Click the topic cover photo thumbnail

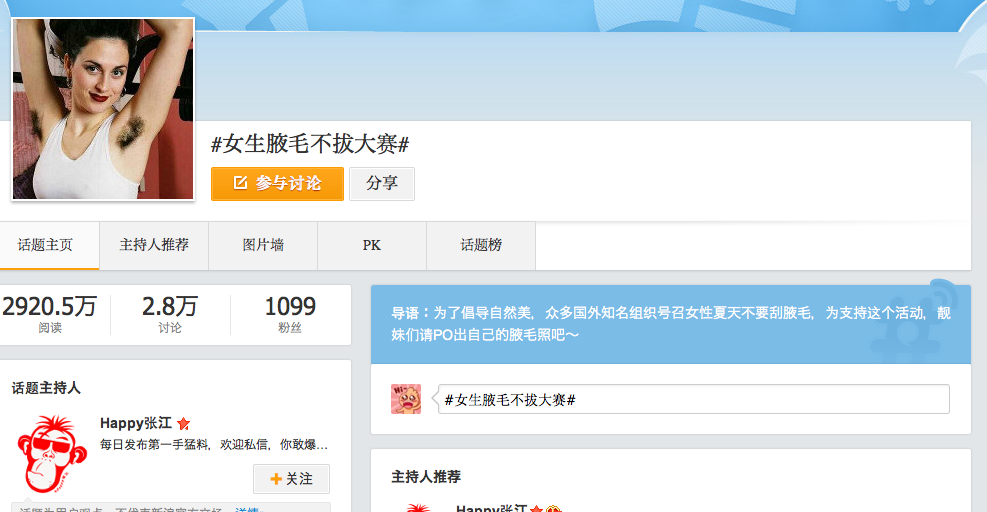click(102, 108)
